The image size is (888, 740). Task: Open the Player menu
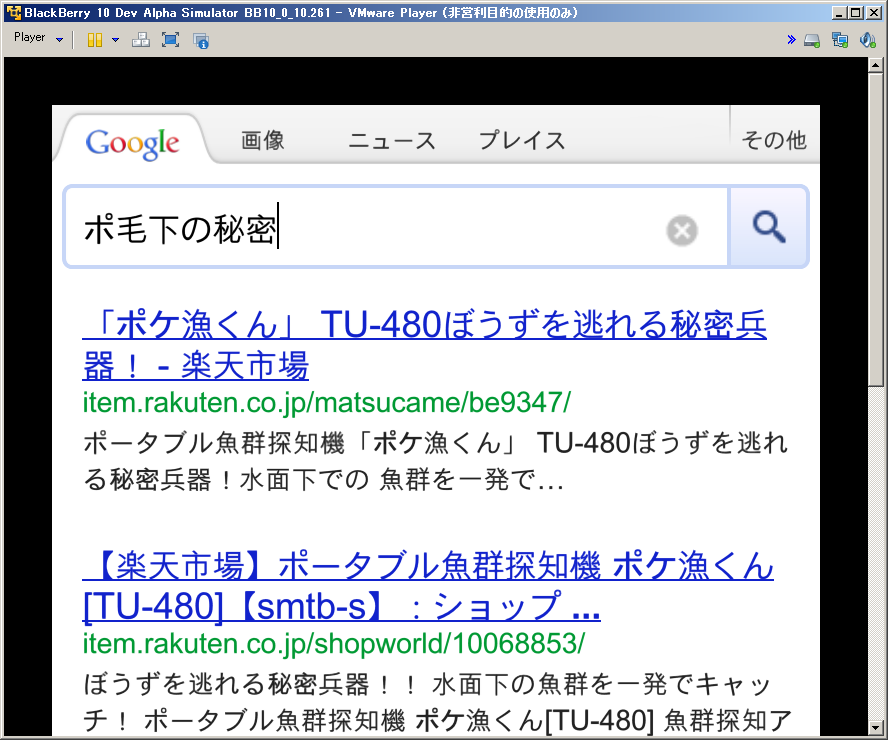tap(37, 38)
